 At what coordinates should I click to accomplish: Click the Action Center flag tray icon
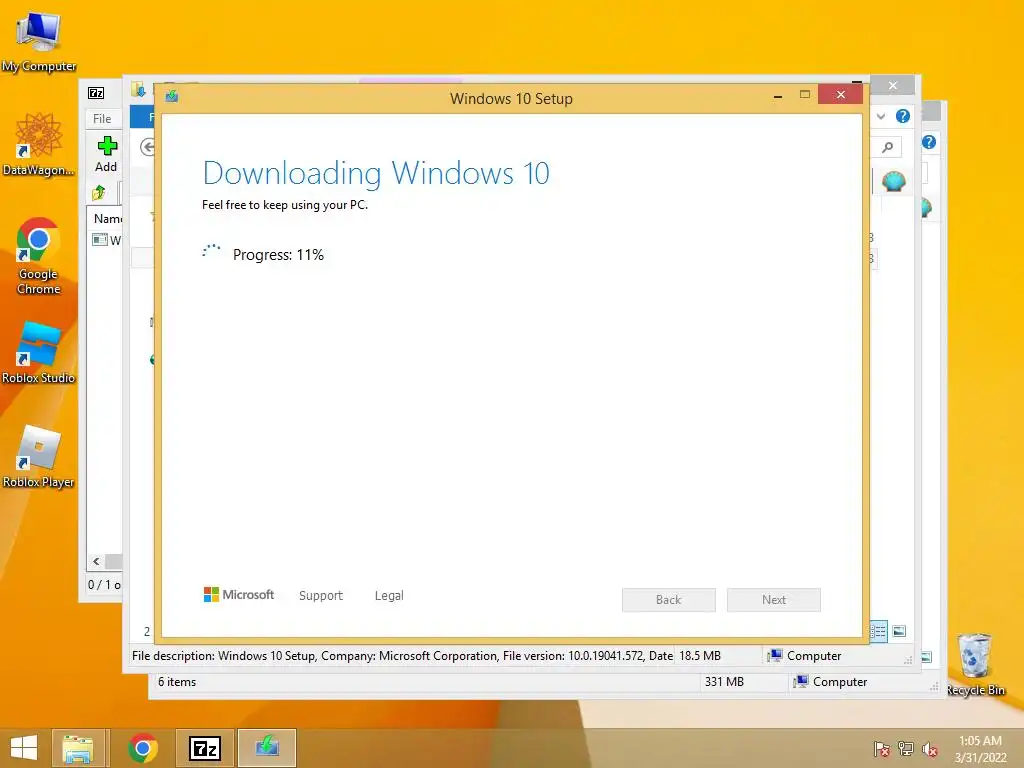[x=881, y=749]
